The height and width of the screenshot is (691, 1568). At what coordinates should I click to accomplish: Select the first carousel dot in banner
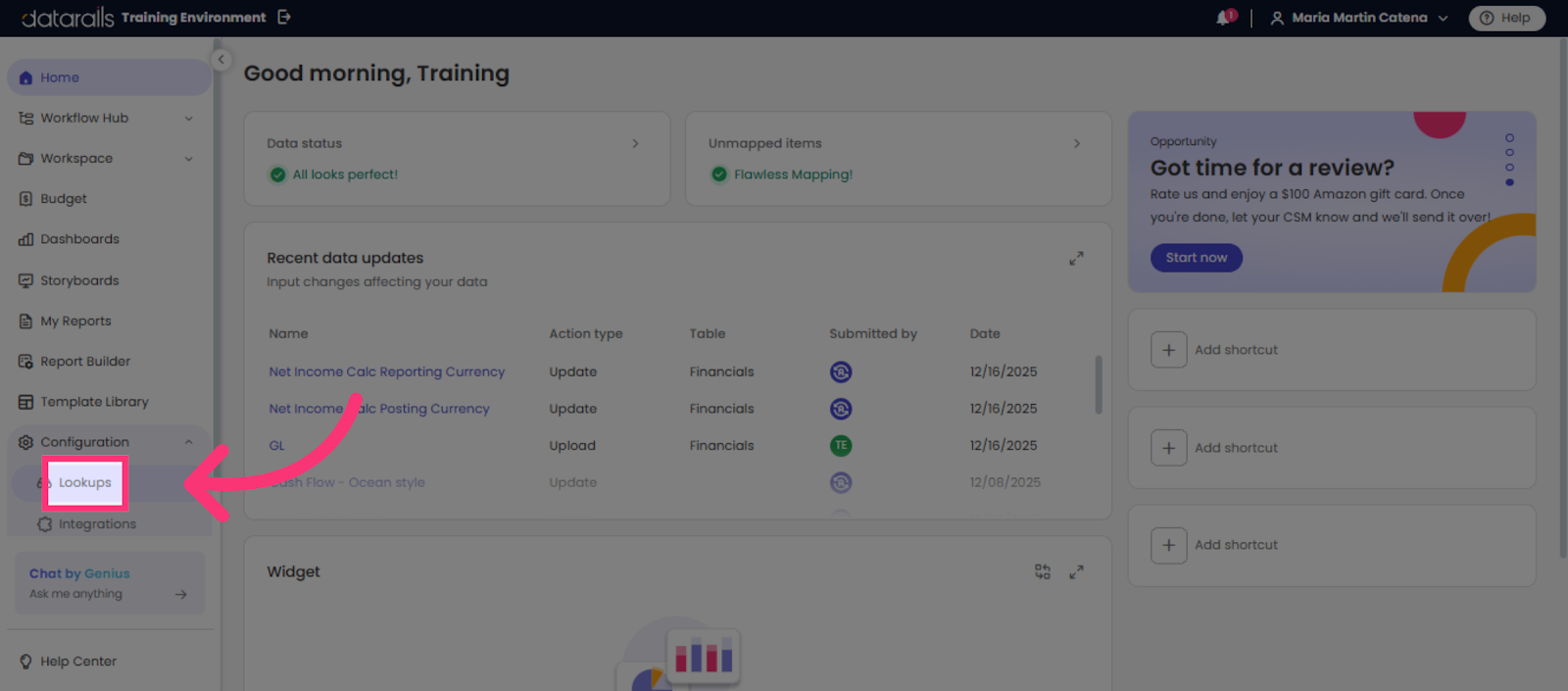(x=1509, y=138)
